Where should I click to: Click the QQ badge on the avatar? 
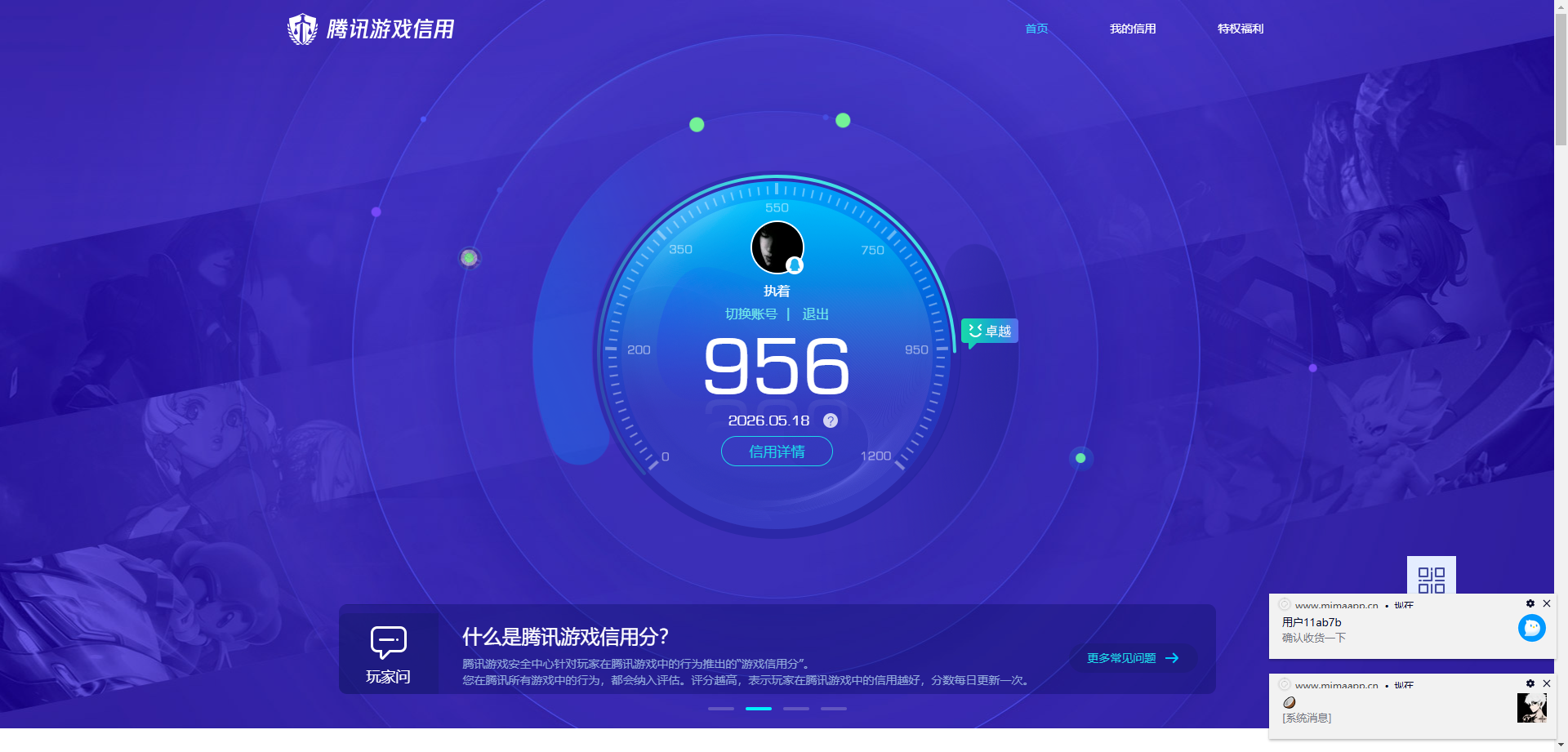(x=795, y=265)
